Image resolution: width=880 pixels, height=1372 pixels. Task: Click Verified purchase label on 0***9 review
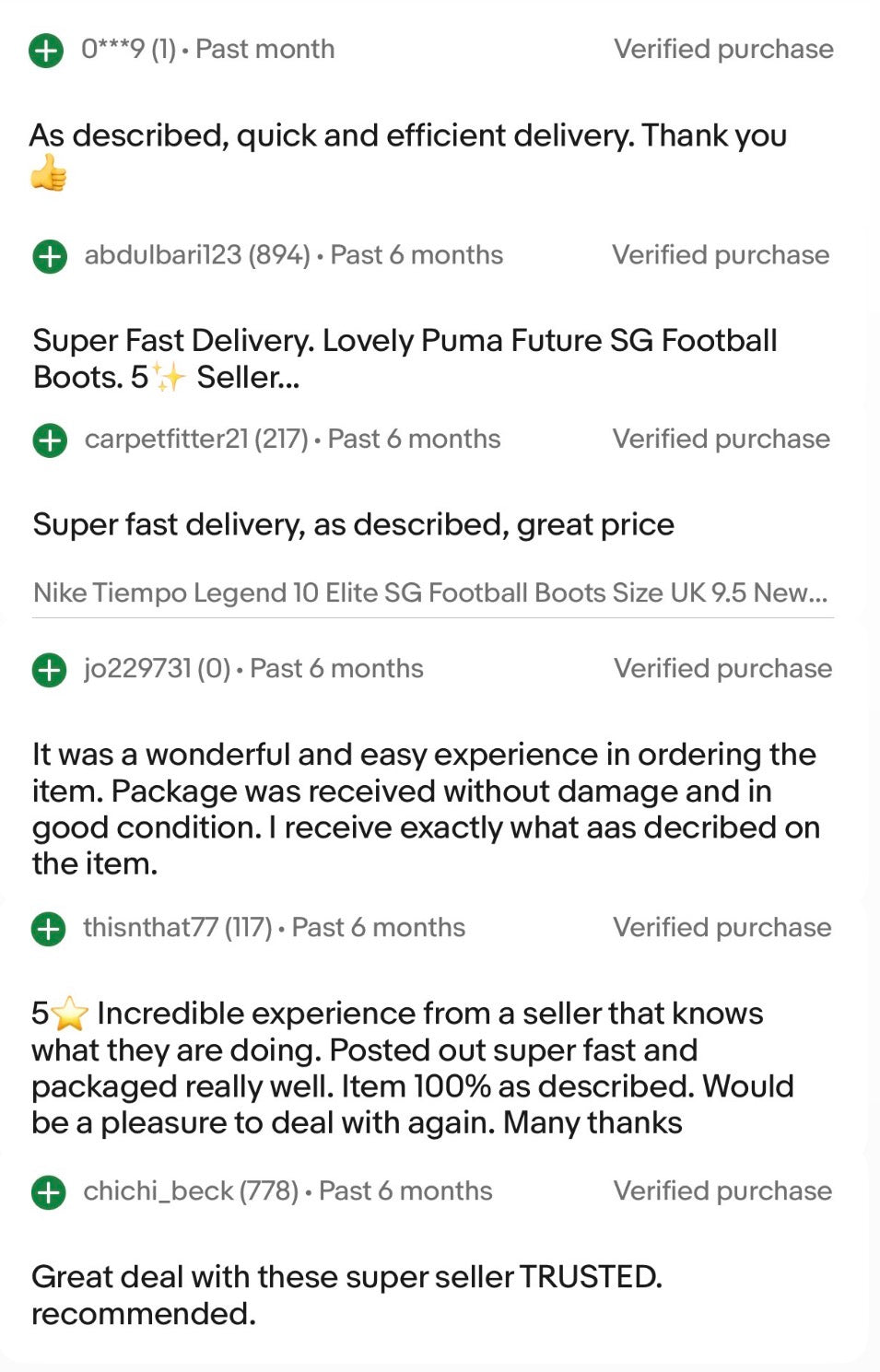(x=723, y=50)
